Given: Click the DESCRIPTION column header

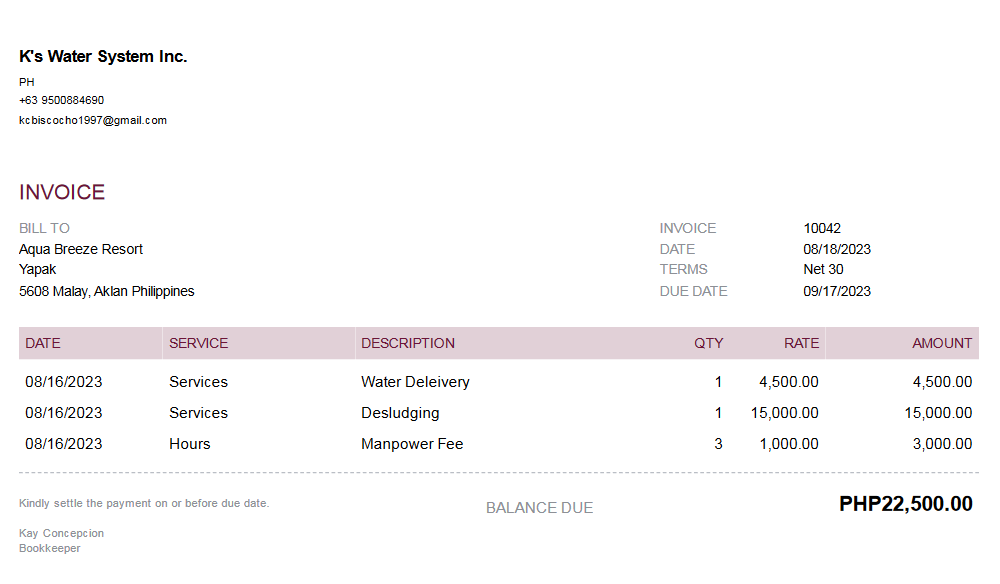Looking at the screenshot, I should 408,343.
